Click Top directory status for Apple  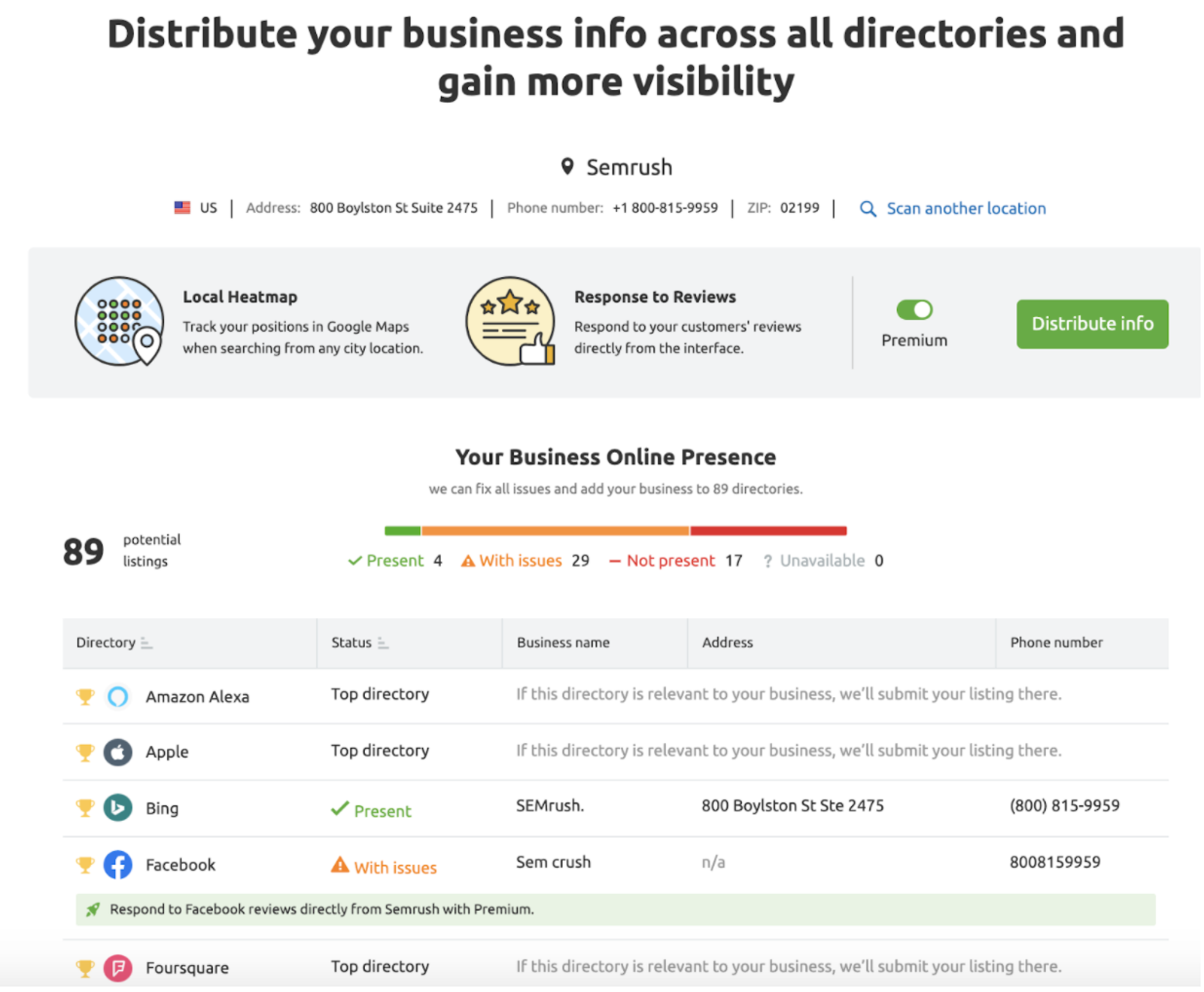click(380, 750)
